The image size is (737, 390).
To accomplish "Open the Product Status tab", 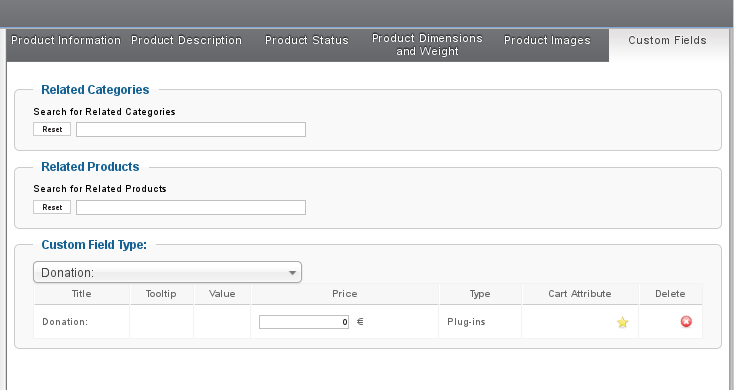I will click(306, 40).
